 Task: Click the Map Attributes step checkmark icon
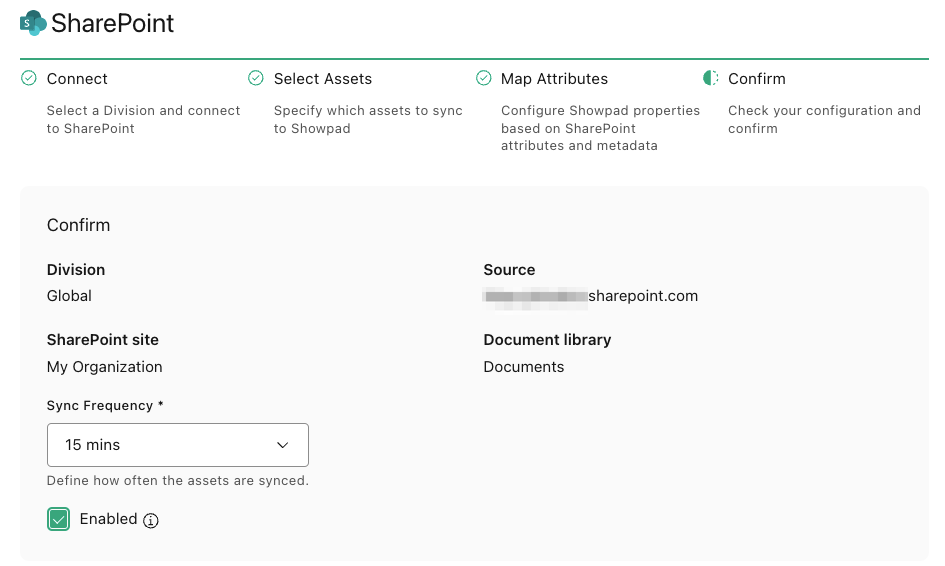coord(483,78)
